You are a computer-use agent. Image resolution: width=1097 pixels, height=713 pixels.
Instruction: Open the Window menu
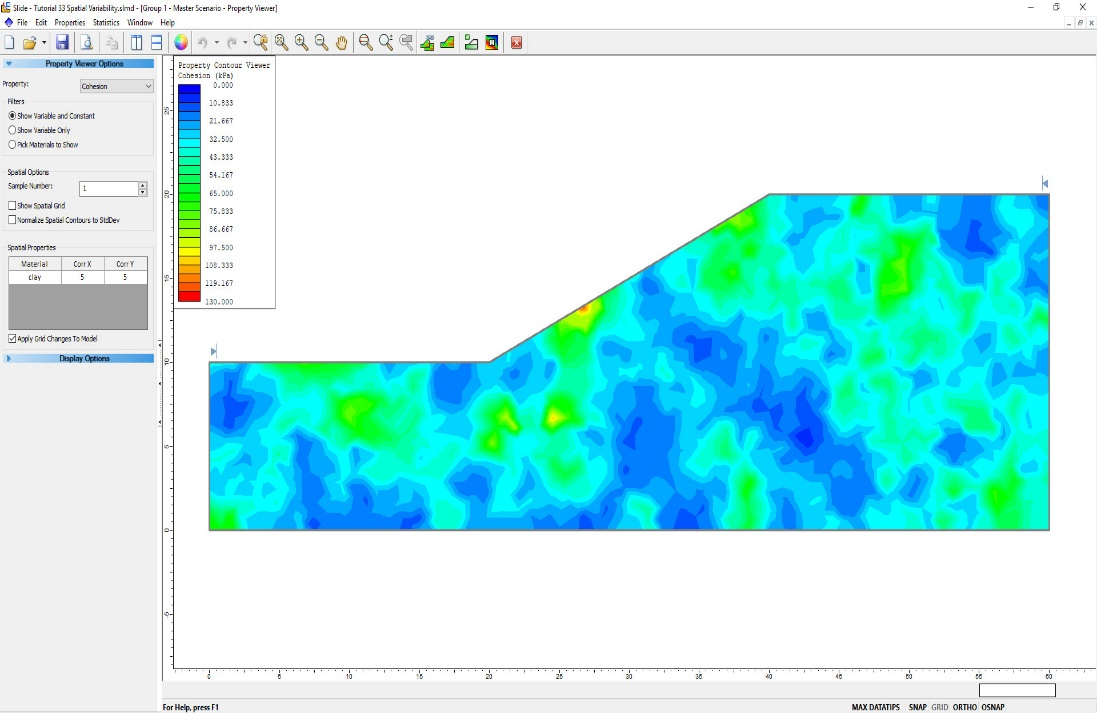140,22
